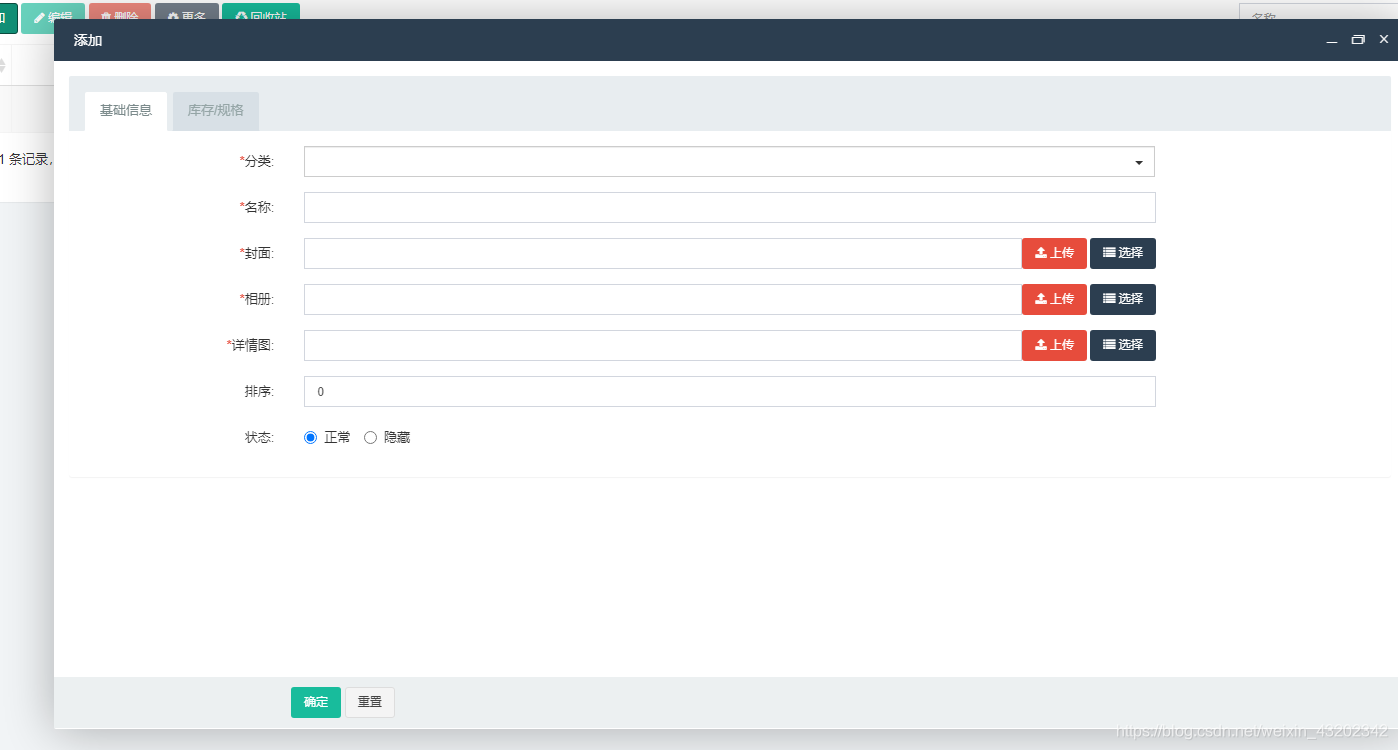
Task: Focus the 名称 text field
Action: (729, 207)
